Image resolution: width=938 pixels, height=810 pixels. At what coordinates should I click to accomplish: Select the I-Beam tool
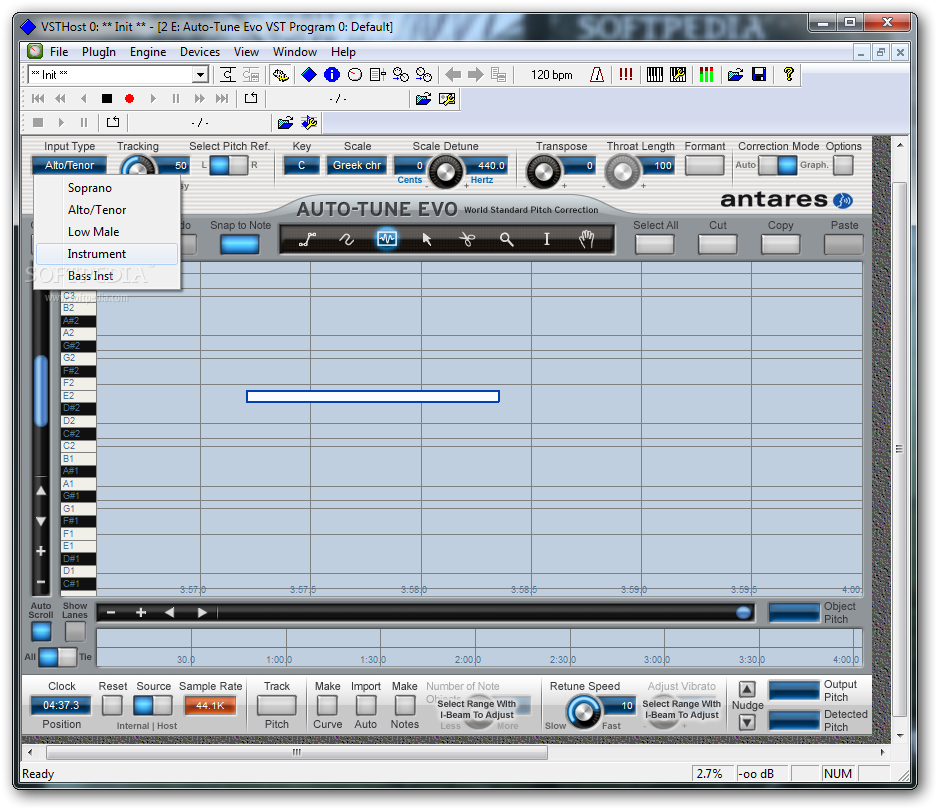546,239
